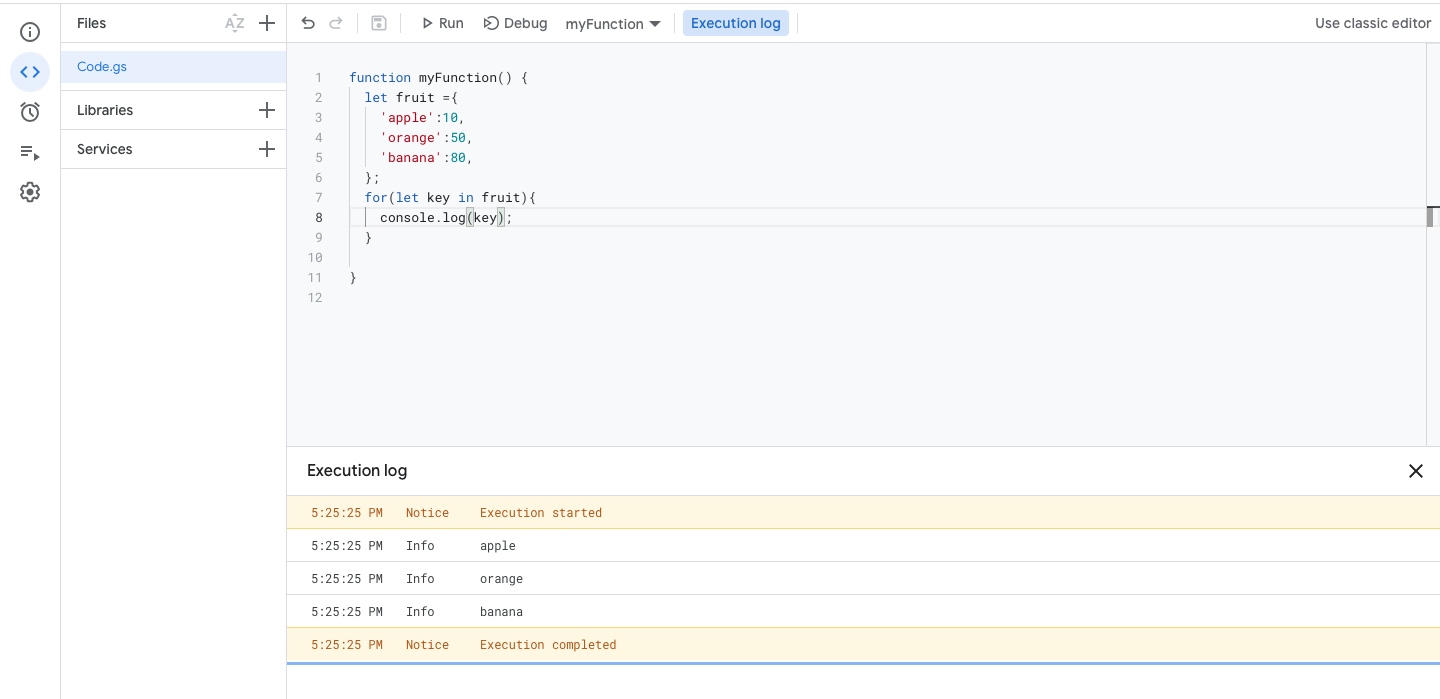Click the console.log(key) line in editor

point(445,218)
